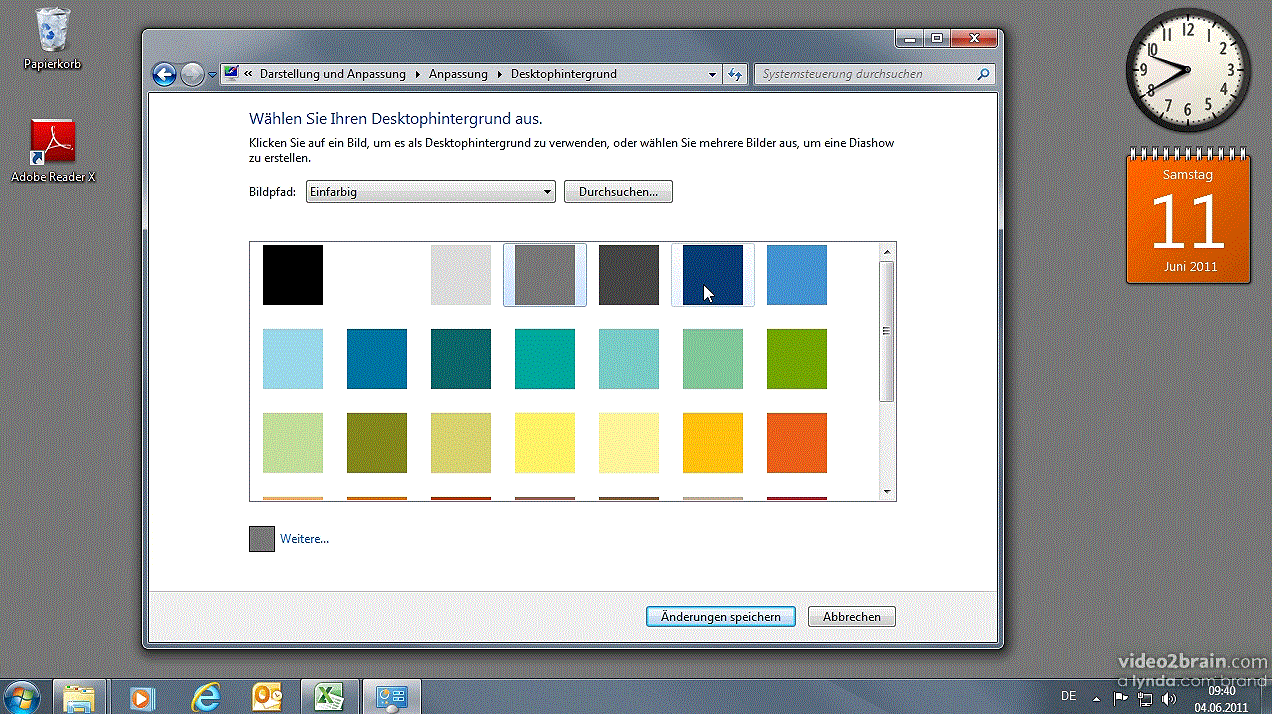Close the Desktophintergrund window

973,39
